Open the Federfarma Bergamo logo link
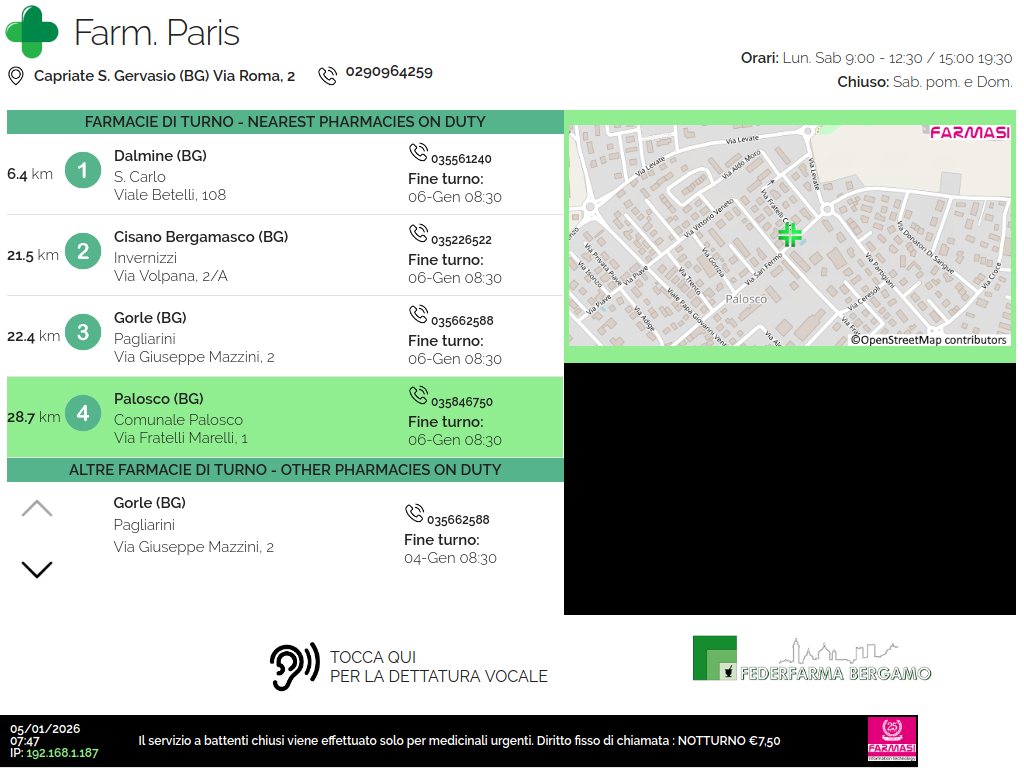 tap(812, 660)
